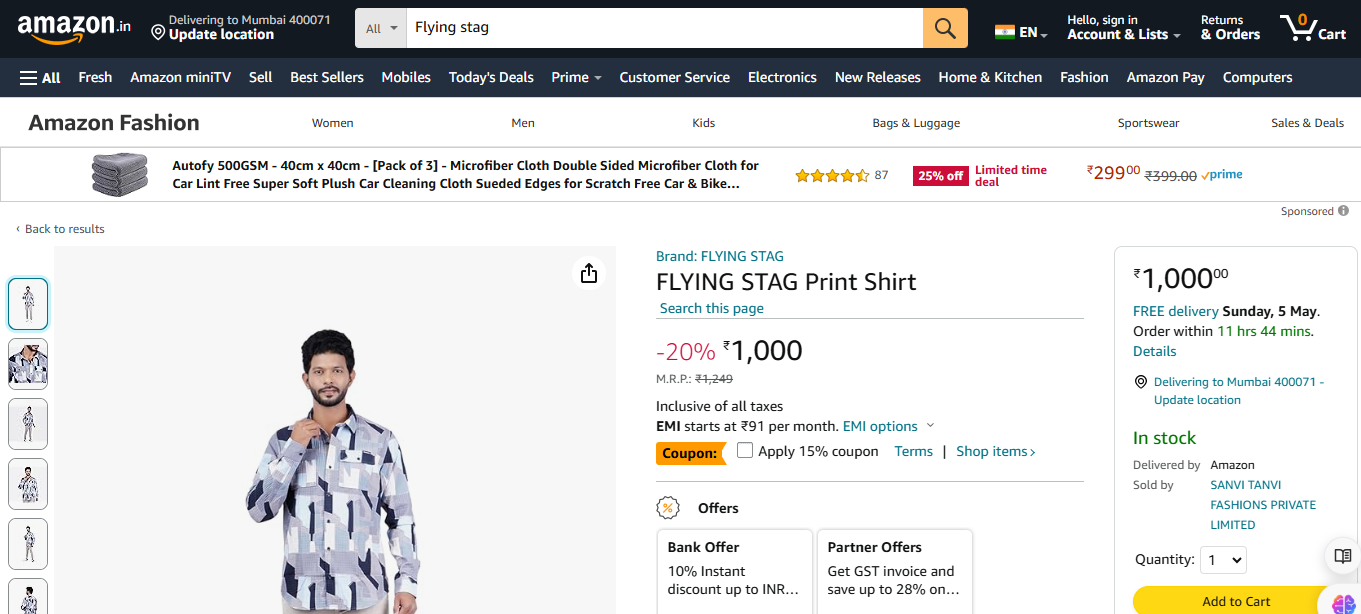Screen dimensions: 1361x614
Task: Click the Sponsored info icon
Action: click(x=1343, y=211)
